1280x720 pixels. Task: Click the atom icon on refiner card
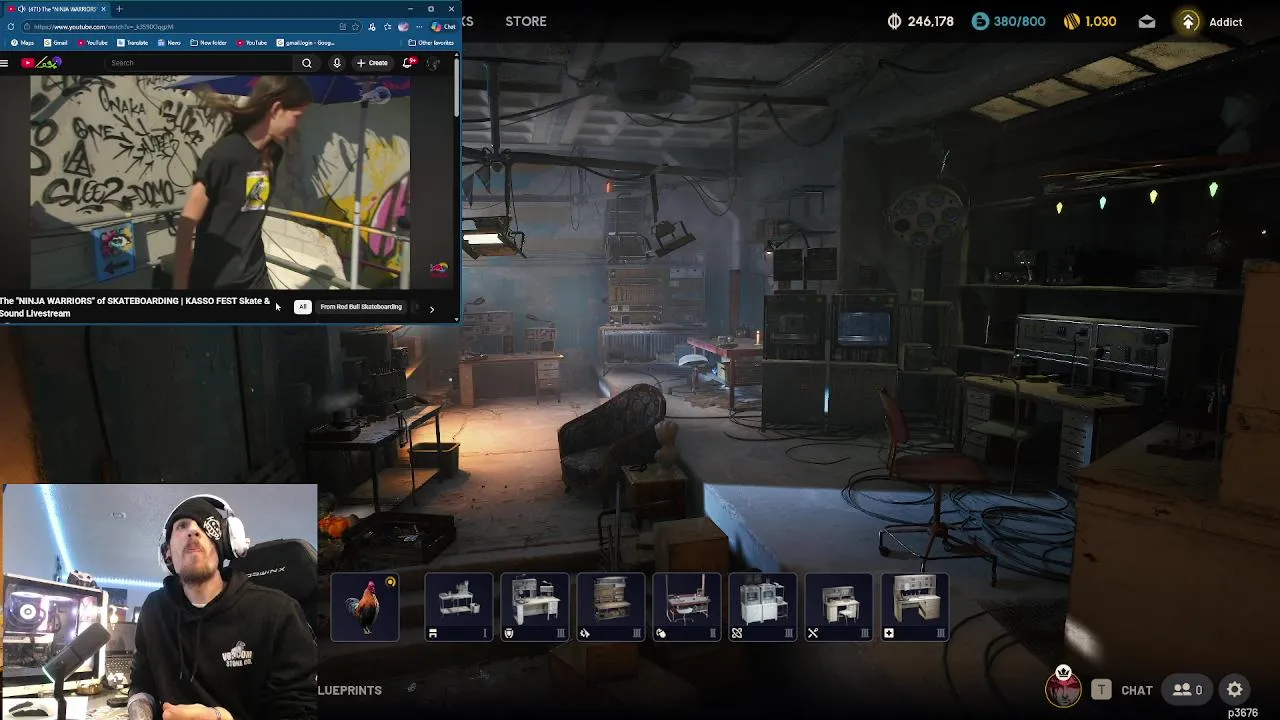tap(737, 633)
